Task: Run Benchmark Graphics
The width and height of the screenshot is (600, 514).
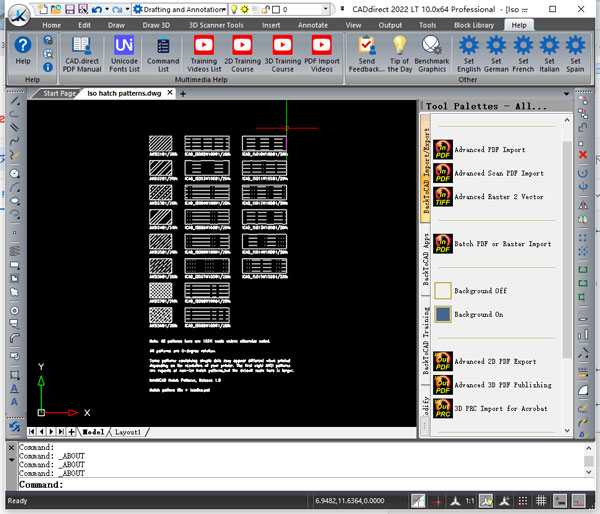Action: [431, 54]
